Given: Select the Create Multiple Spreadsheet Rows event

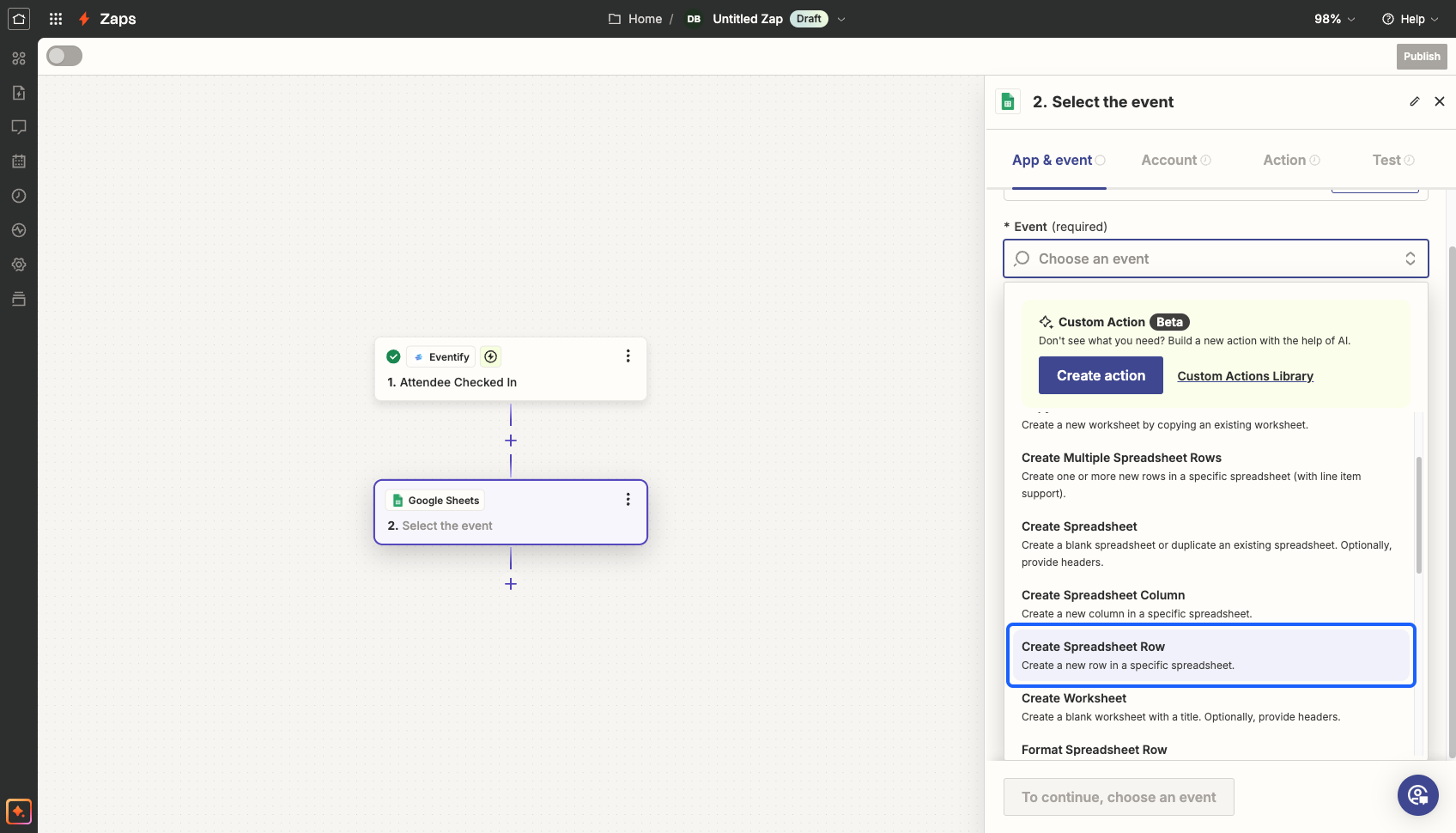Looking at the screenshot, I should pos(1210,475).
